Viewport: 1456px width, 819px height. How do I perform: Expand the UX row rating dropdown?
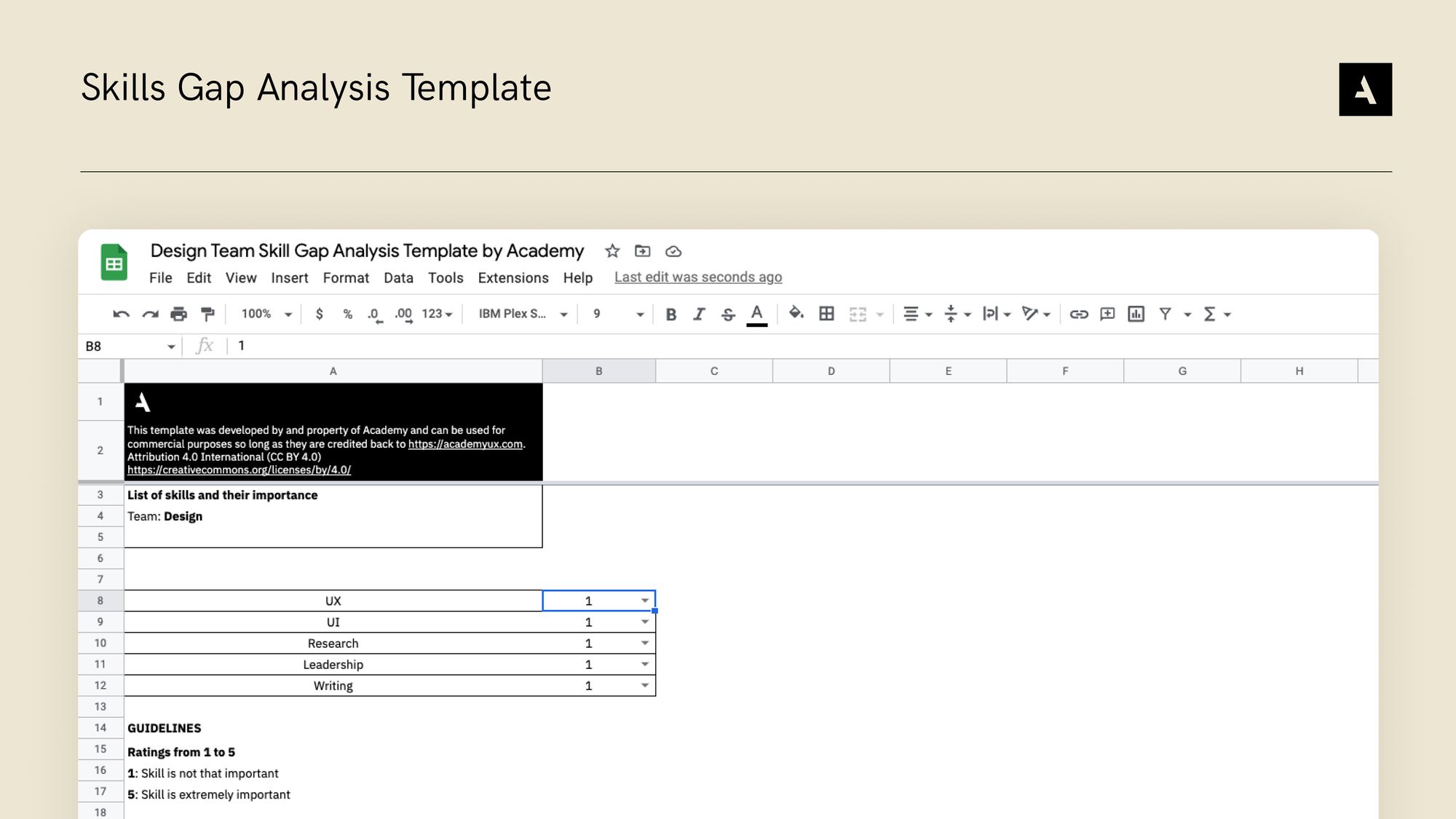point(644,601)
